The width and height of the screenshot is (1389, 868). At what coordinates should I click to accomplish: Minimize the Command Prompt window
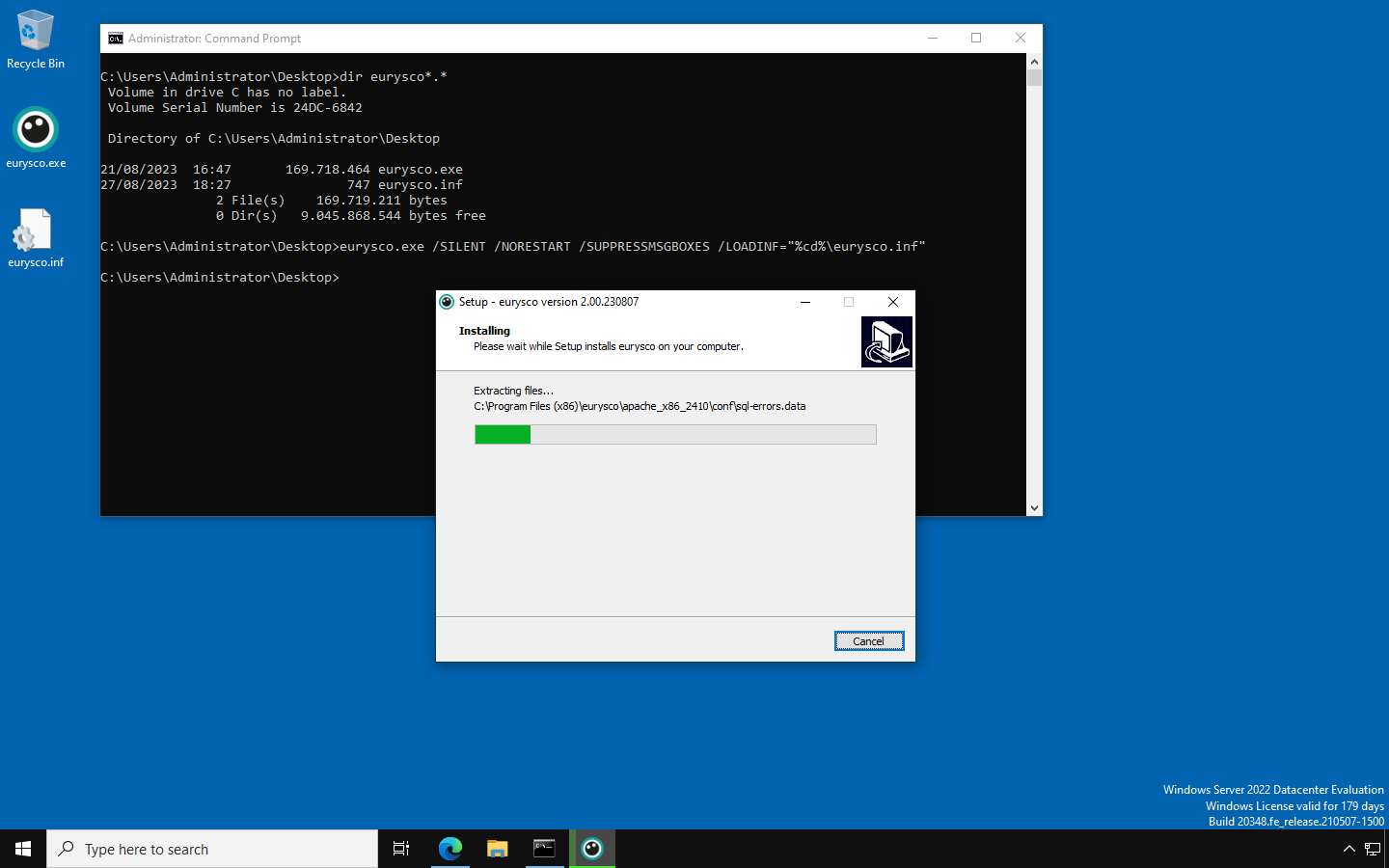pyautogui.click(x=933, y=39)
